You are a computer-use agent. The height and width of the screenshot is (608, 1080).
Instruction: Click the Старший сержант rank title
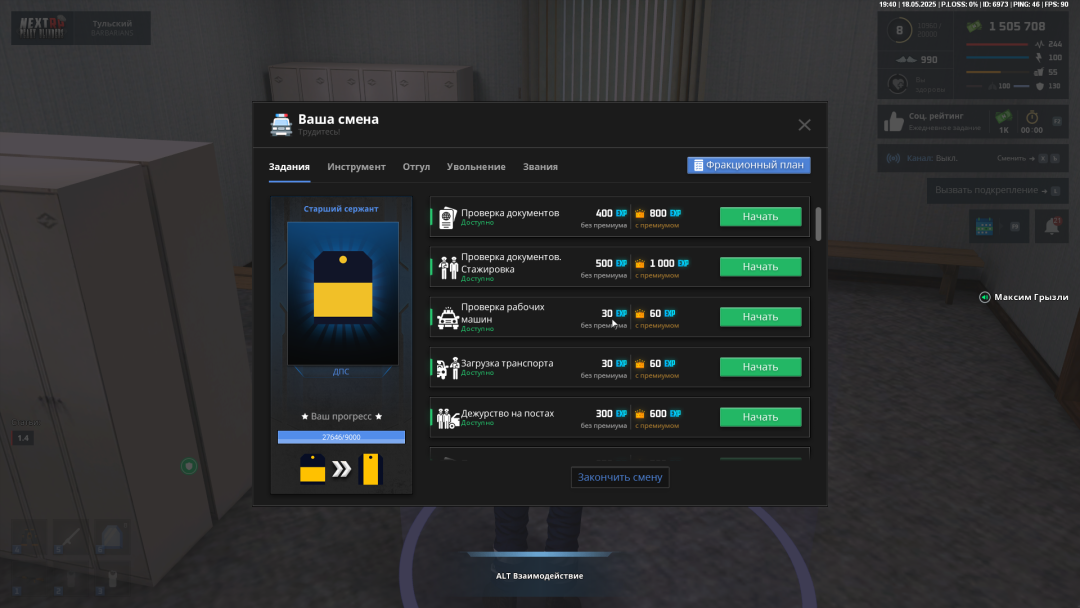(341, 209)
